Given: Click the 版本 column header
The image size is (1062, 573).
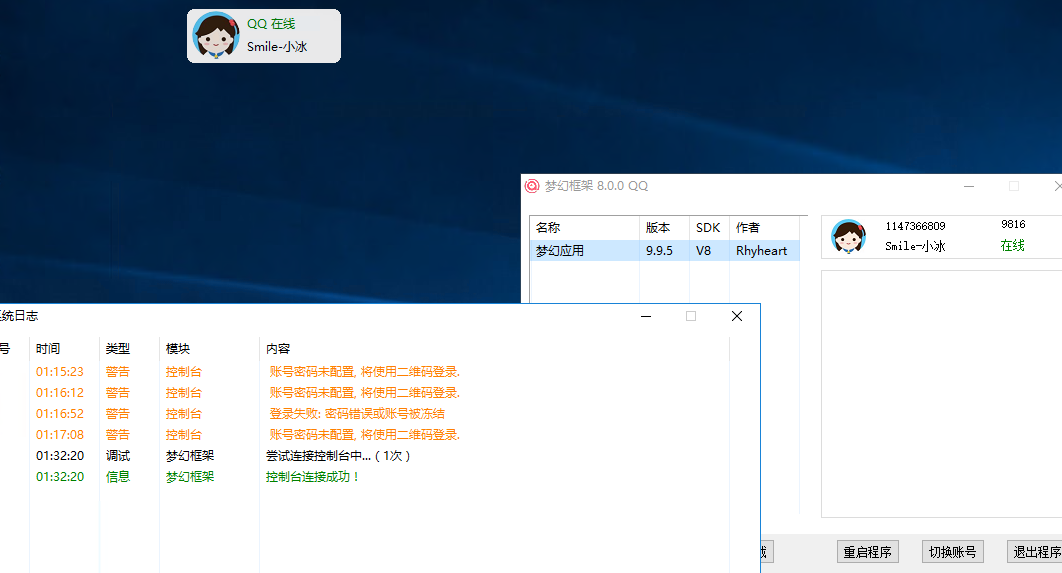Looking at the screenshot, I should 663,228.
